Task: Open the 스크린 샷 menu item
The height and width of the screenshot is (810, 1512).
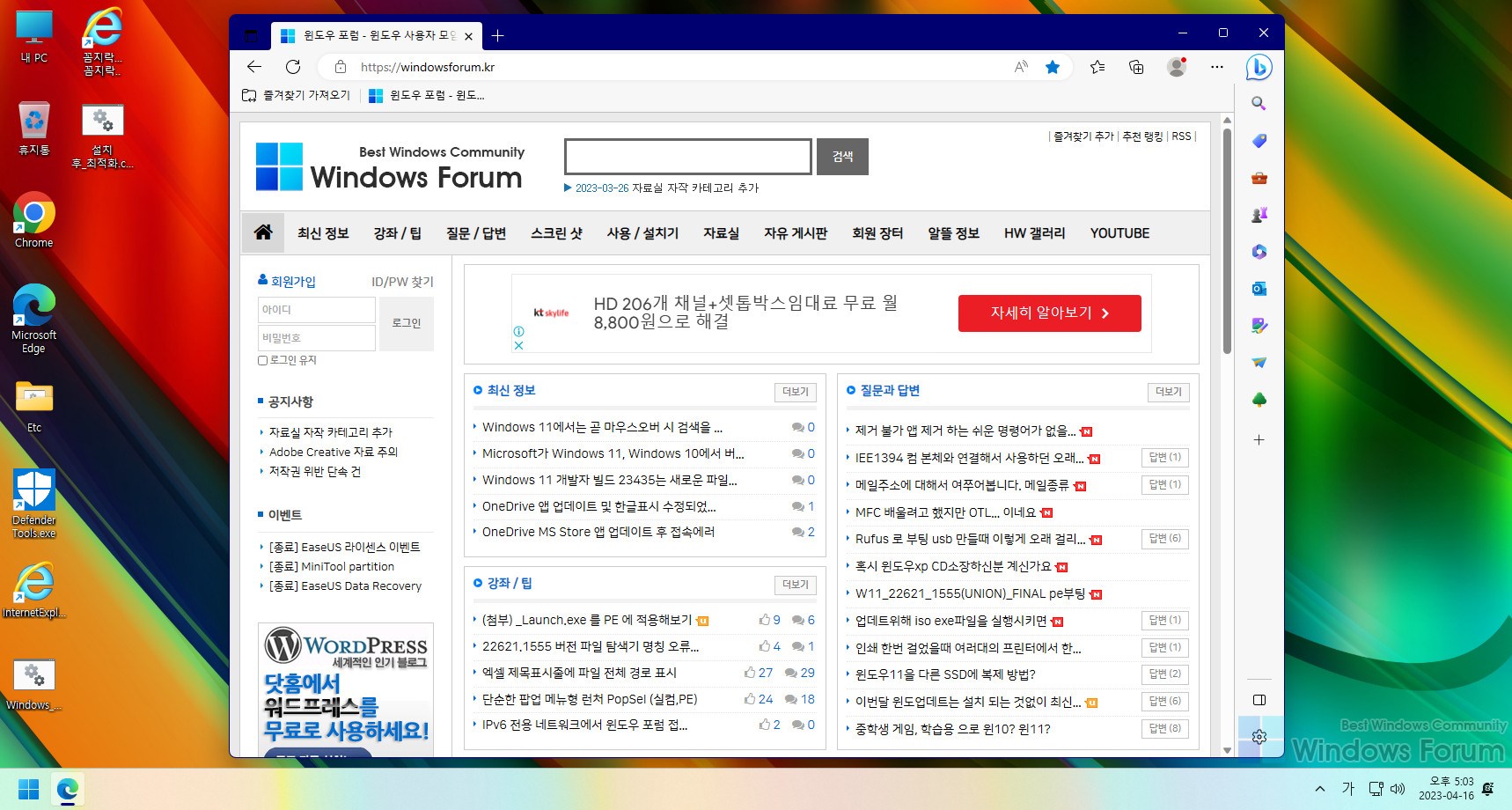Action: (556, 233)
